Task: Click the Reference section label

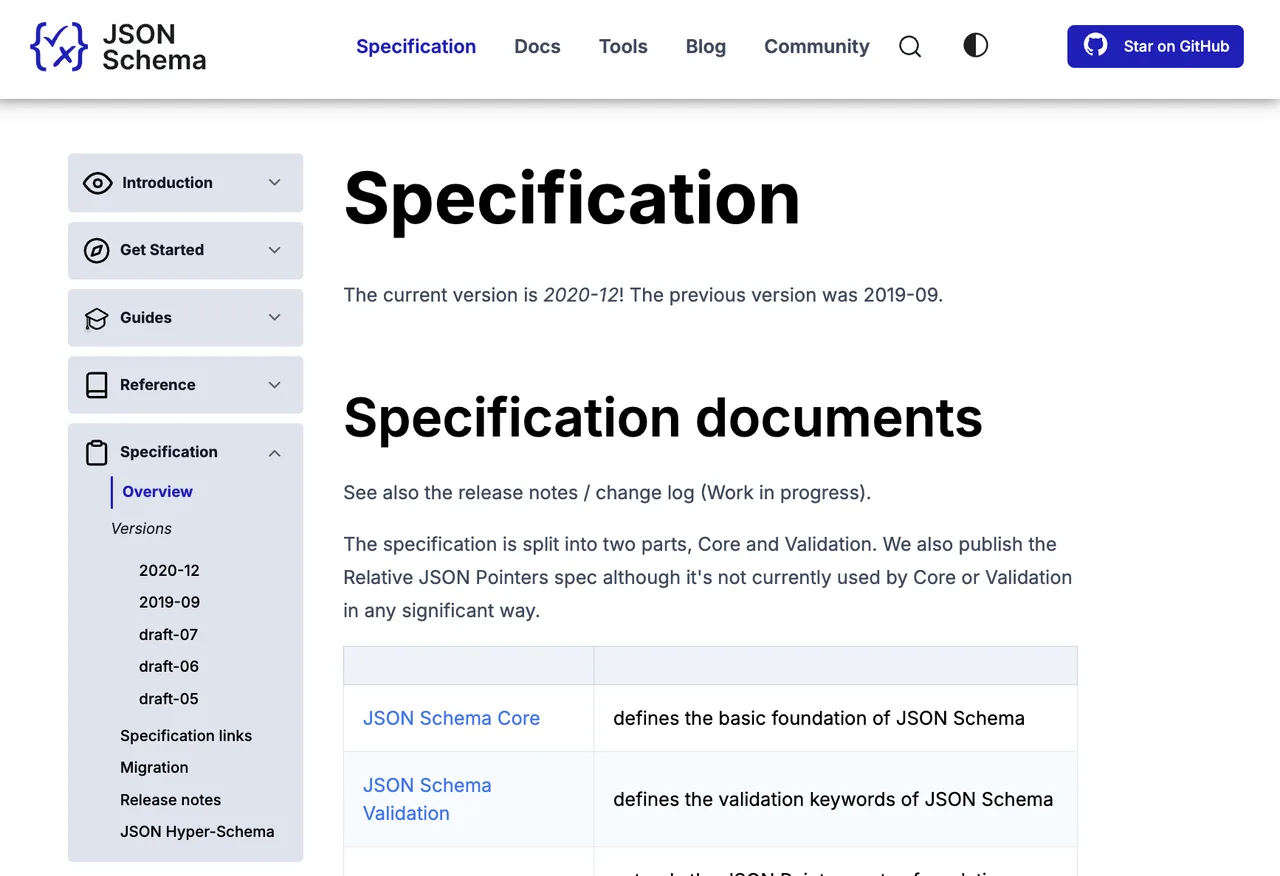Action: pyautogui.click(x=158, y=385)
